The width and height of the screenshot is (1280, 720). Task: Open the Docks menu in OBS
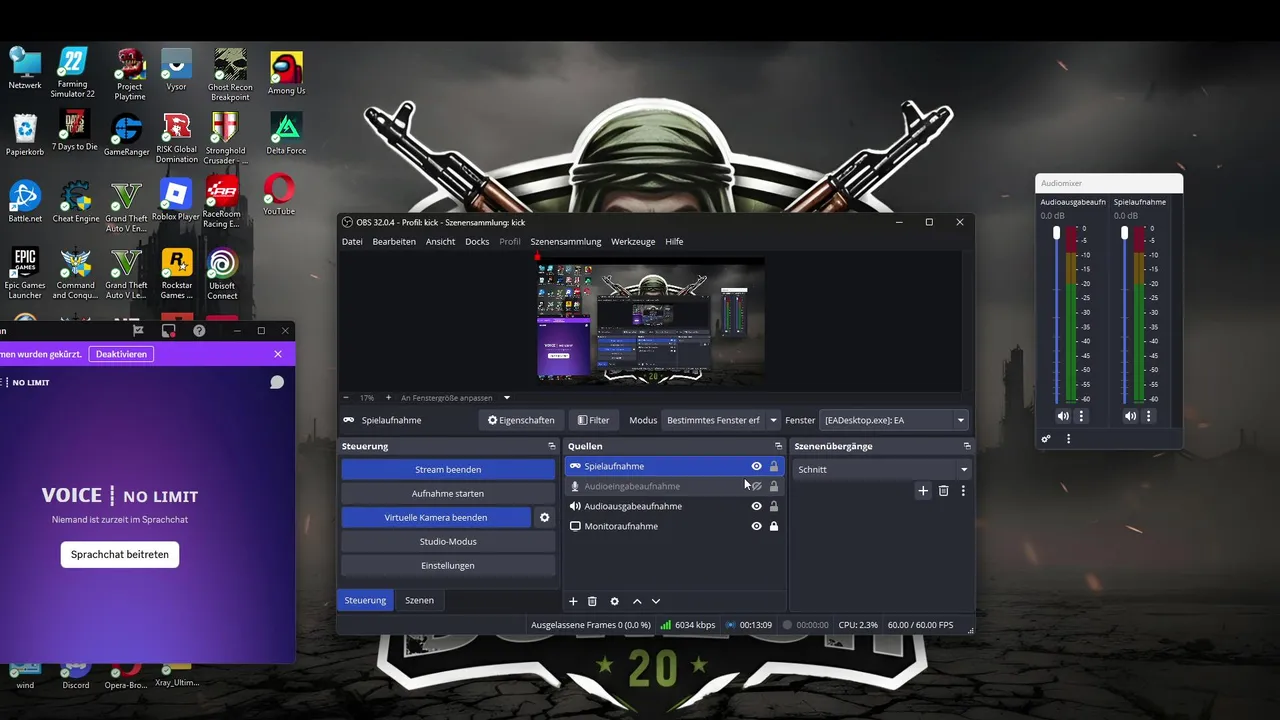tap(477, 241)
